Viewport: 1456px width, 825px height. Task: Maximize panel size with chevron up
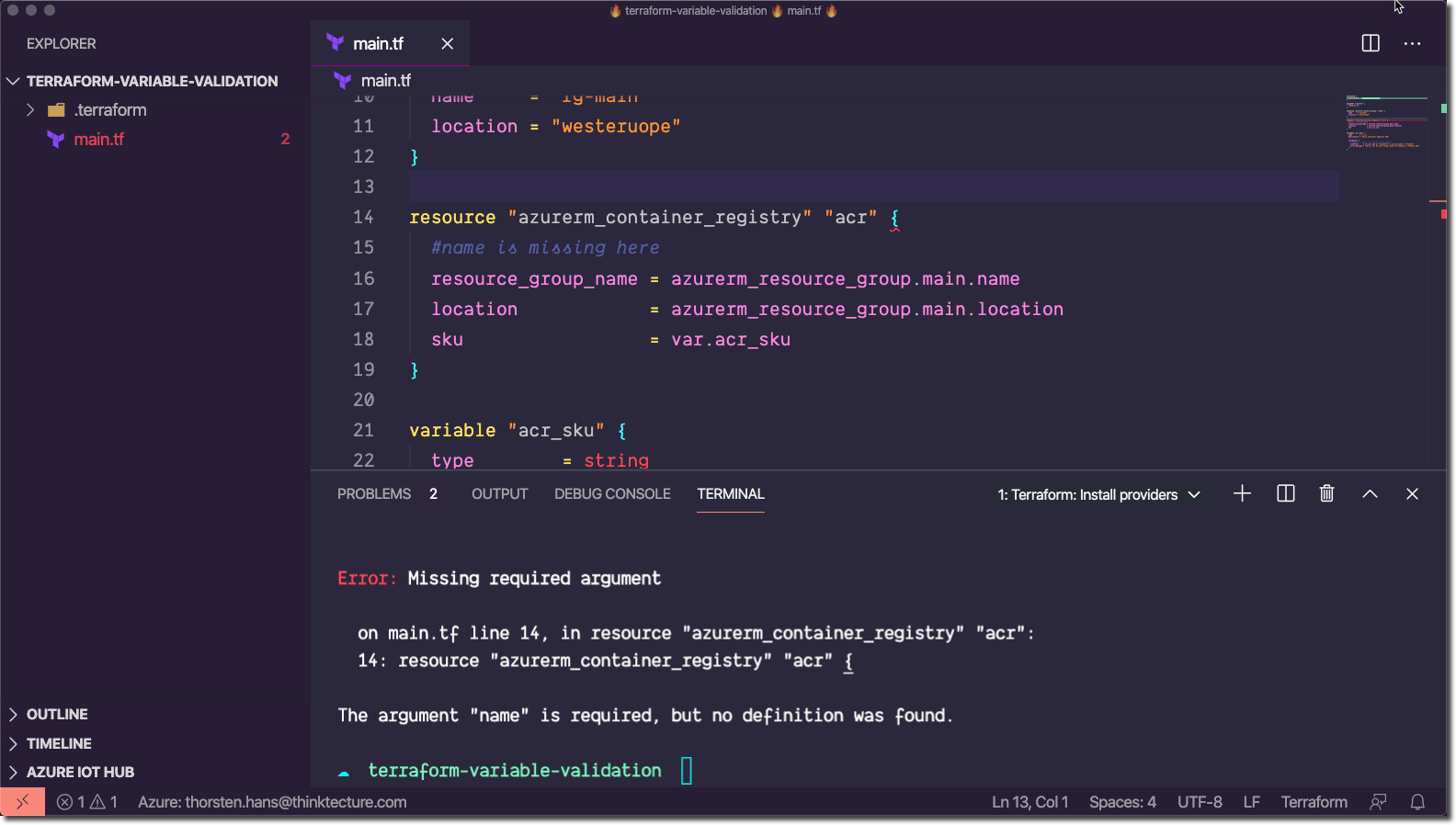click(x=1370, y=494)
